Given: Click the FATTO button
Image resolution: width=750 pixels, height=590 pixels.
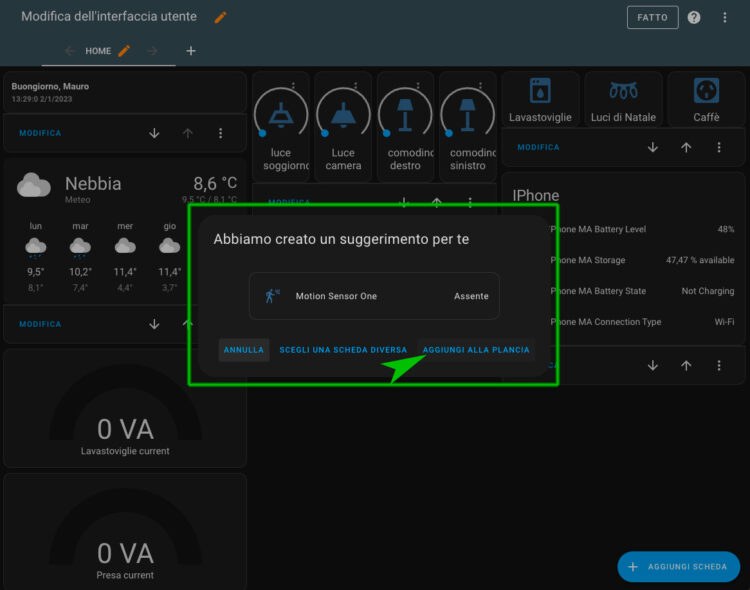Looking at the screenshot, I should click(652, 17).
